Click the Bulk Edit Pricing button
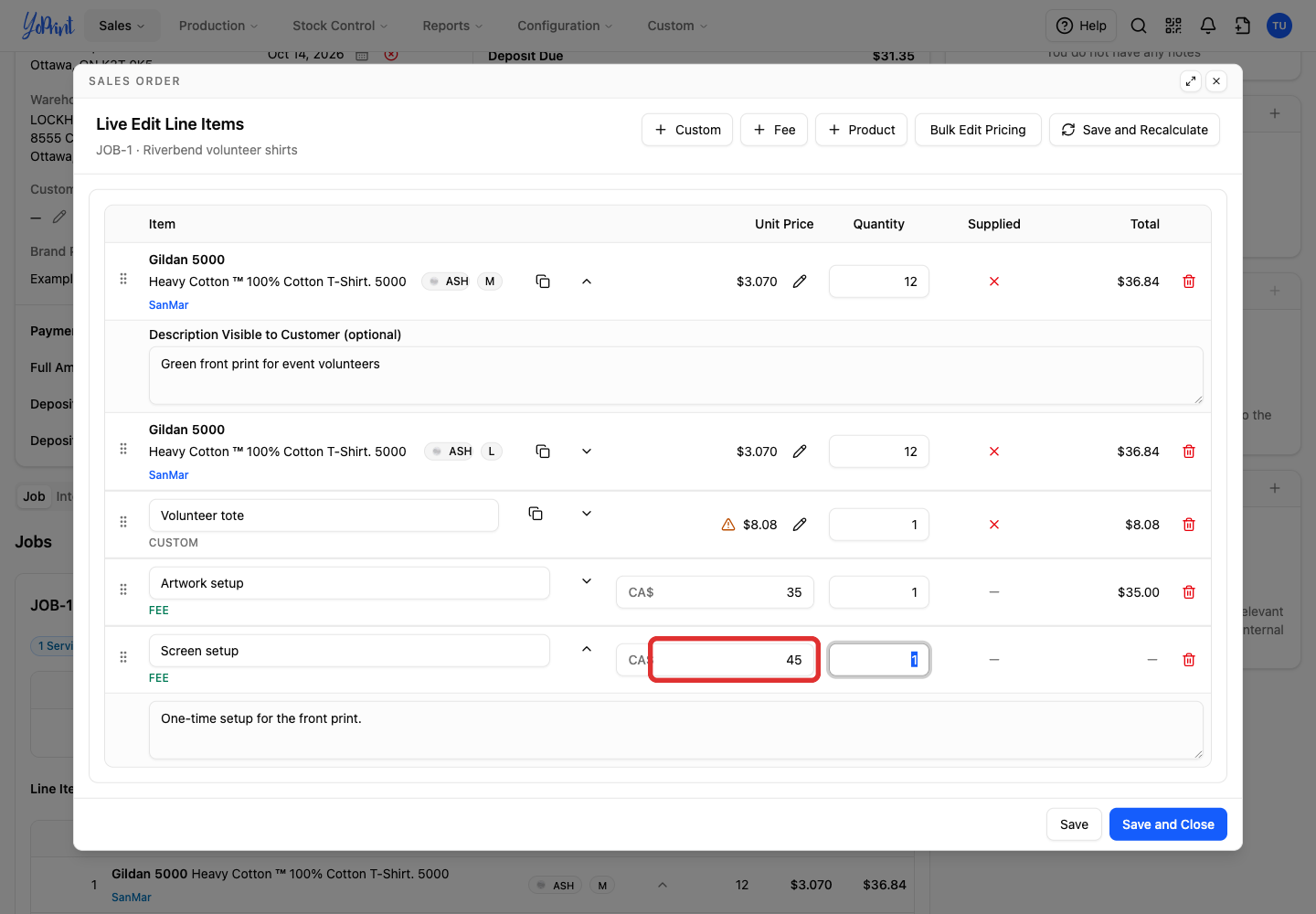The height and width of the screenshot is (914, 1316). click(x=978, y=130)
